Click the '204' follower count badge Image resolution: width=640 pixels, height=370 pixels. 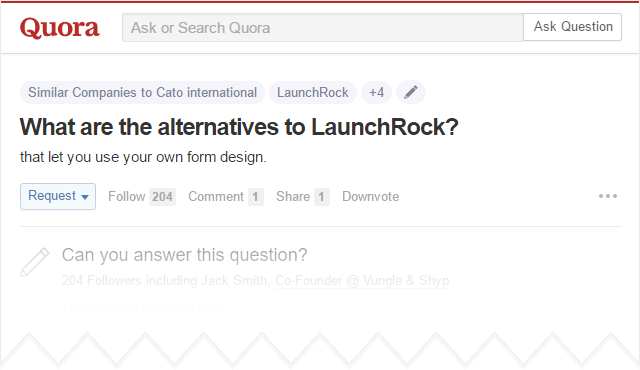[x=162, y=197]
